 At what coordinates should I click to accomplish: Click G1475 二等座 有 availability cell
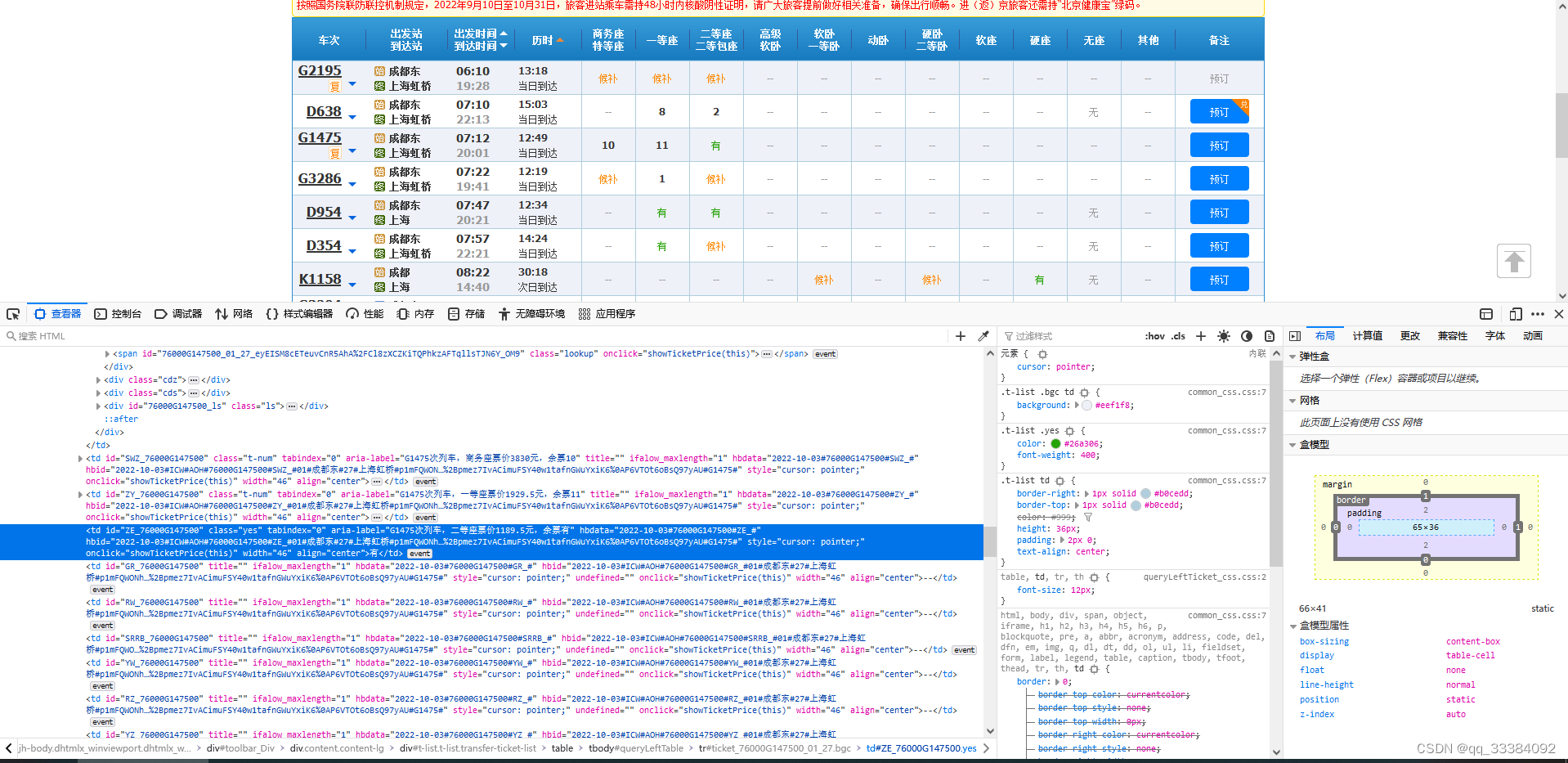pyautogui.click(x=715, y=146)
